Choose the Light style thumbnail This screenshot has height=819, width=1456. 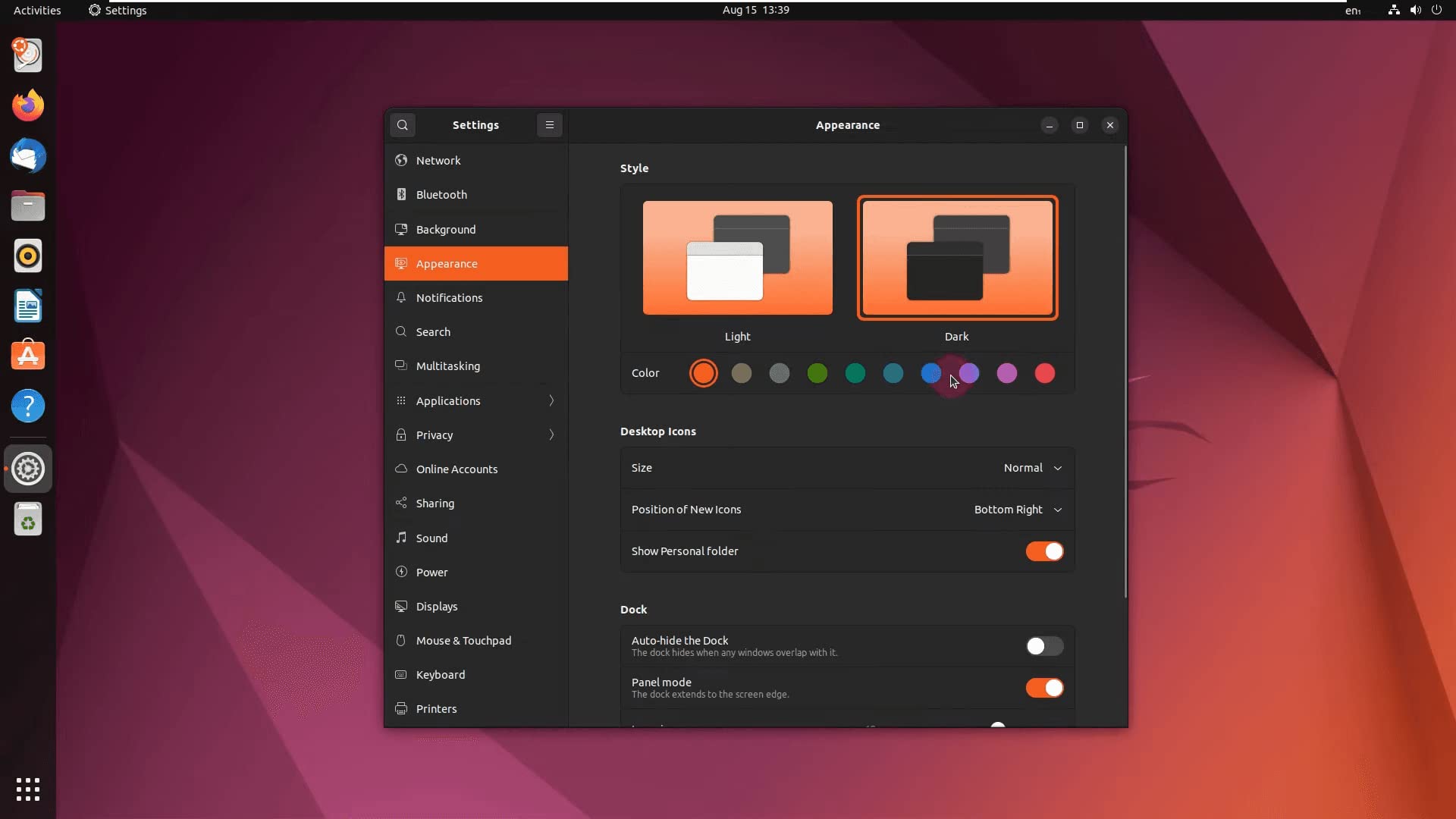(x=737, y=258)
